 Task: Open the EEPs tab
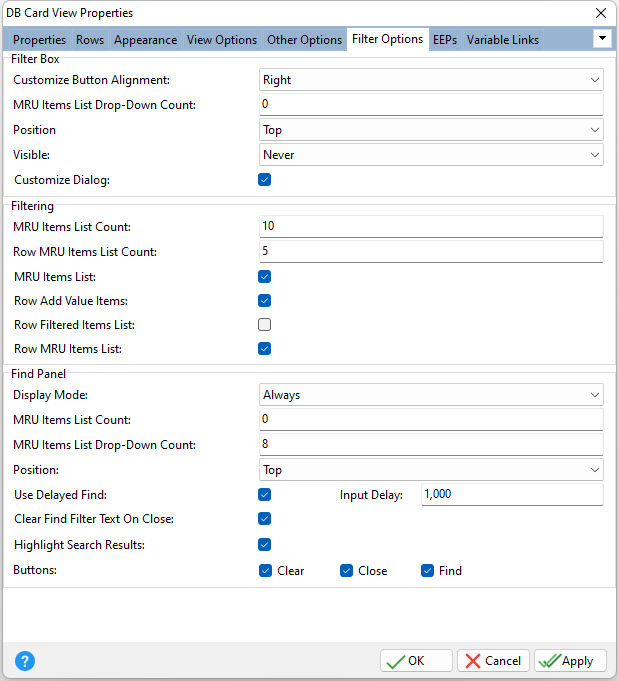[x=445, y=40]
